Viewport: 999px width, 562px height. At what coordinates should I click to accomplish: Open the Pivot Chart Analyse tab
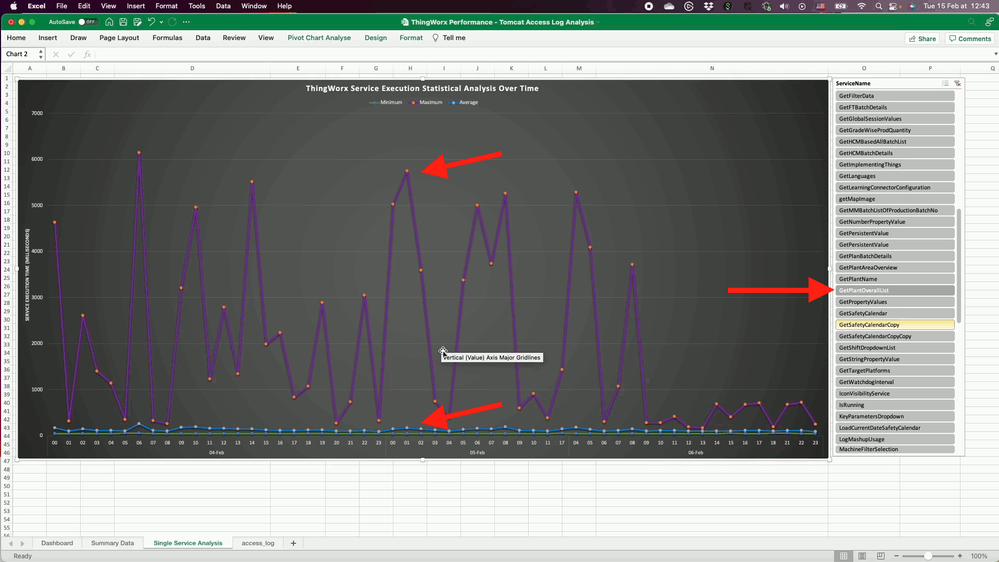[x=319, y=38]
